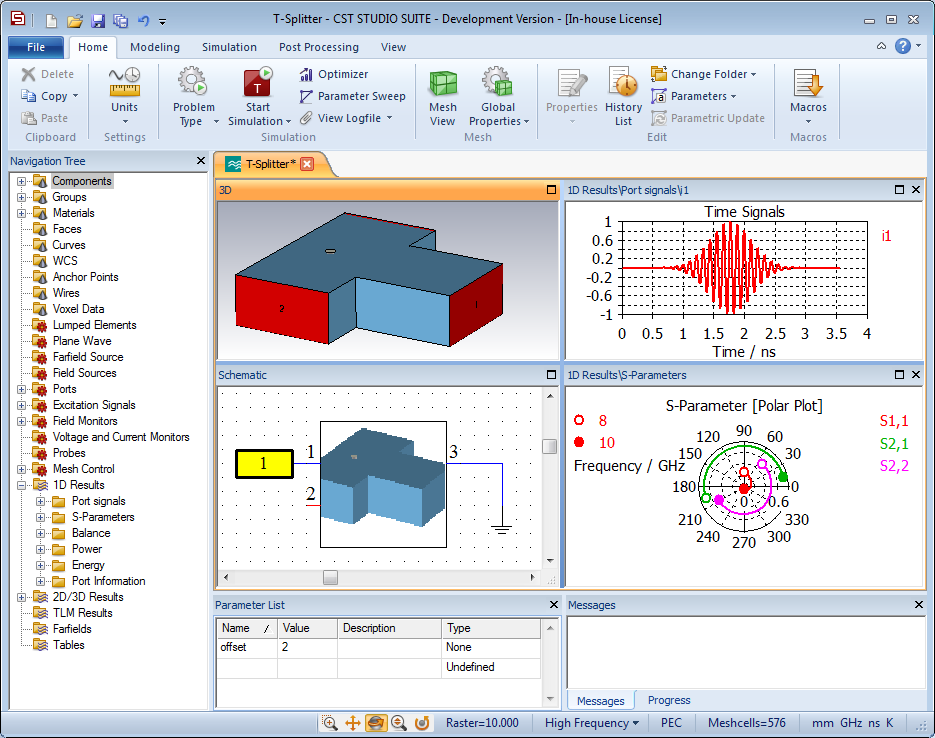This screenshot has width=935, height=738.
Task: Switch to the Post Processing ribbon tab
Action: (319, 47)
